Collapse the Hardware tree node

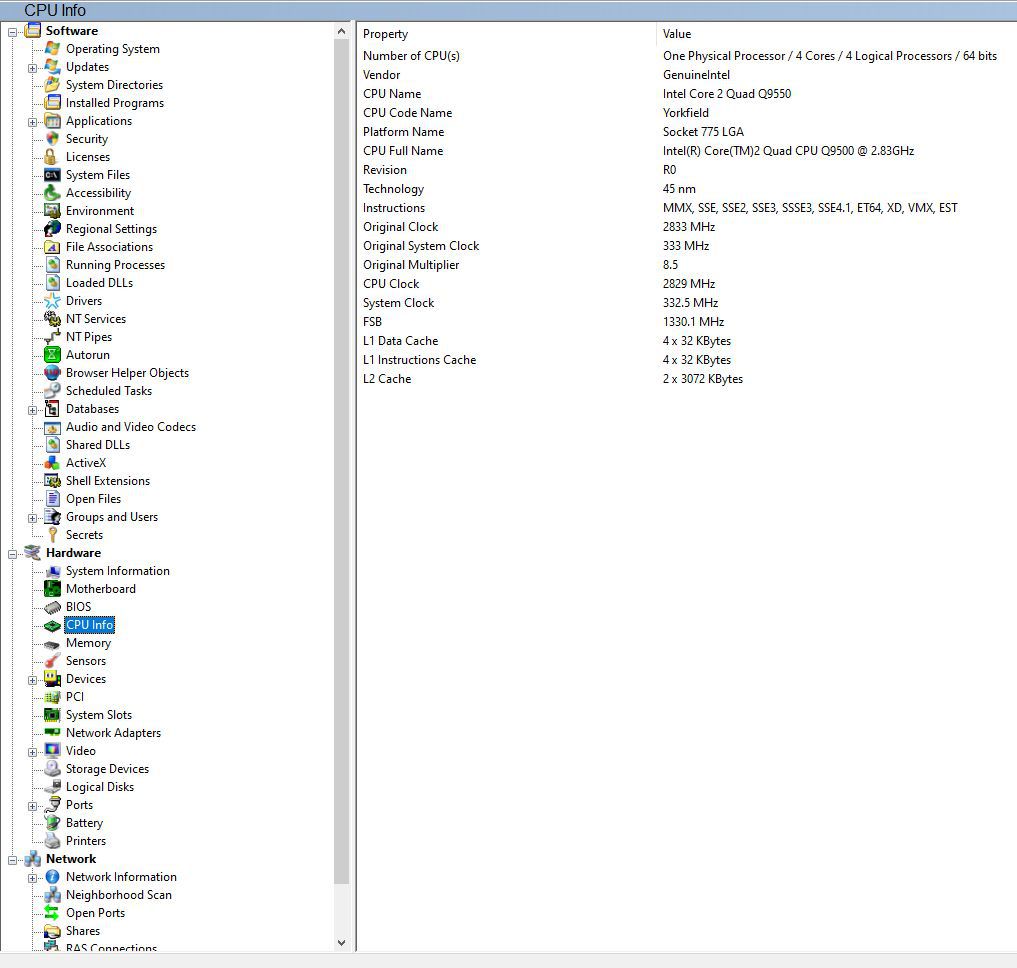tap(12, 554)
